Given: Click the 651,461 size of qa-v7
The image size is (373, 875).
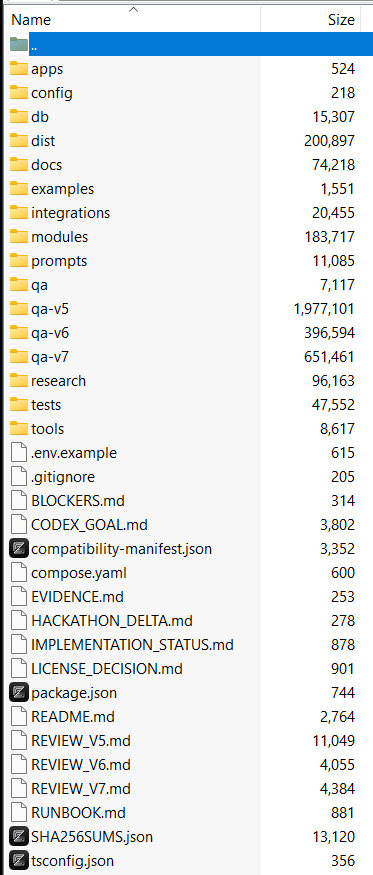Looking at the screenshot, I should click(329, 357).
